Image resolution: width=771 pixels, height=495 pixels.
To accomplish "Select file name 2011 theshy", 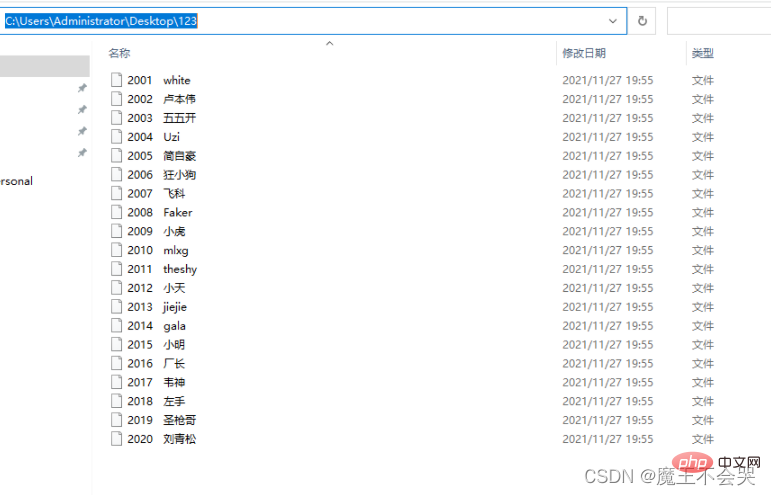I will [x=162, y=269].
